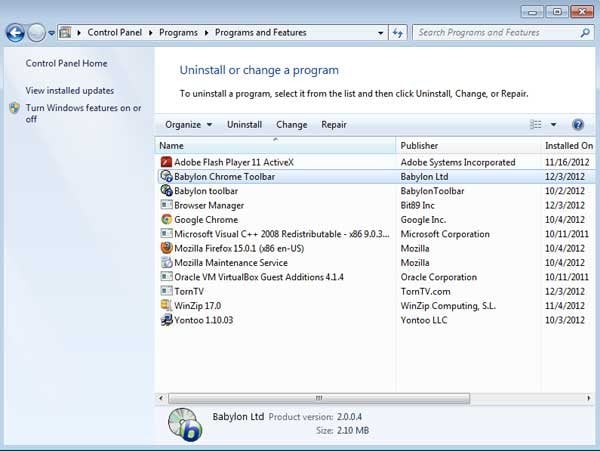This screenshot has height=451, width=600.
Task: Click Uninstall in the toolbar
Action: [245, 125]
